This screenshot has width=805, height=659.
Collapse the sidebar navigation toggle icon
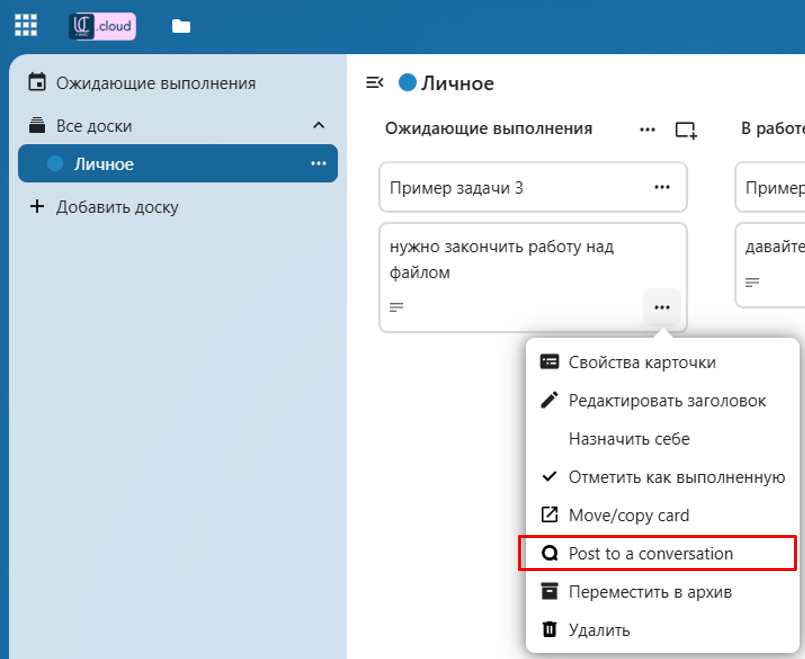[375, 83]
